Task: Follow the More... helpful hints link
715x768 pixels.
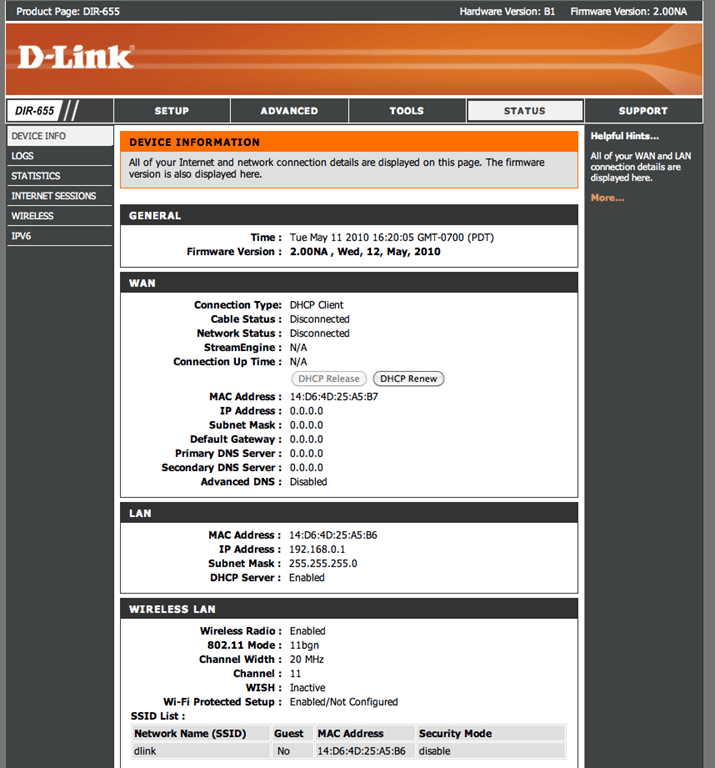Action: pos(607,198)
